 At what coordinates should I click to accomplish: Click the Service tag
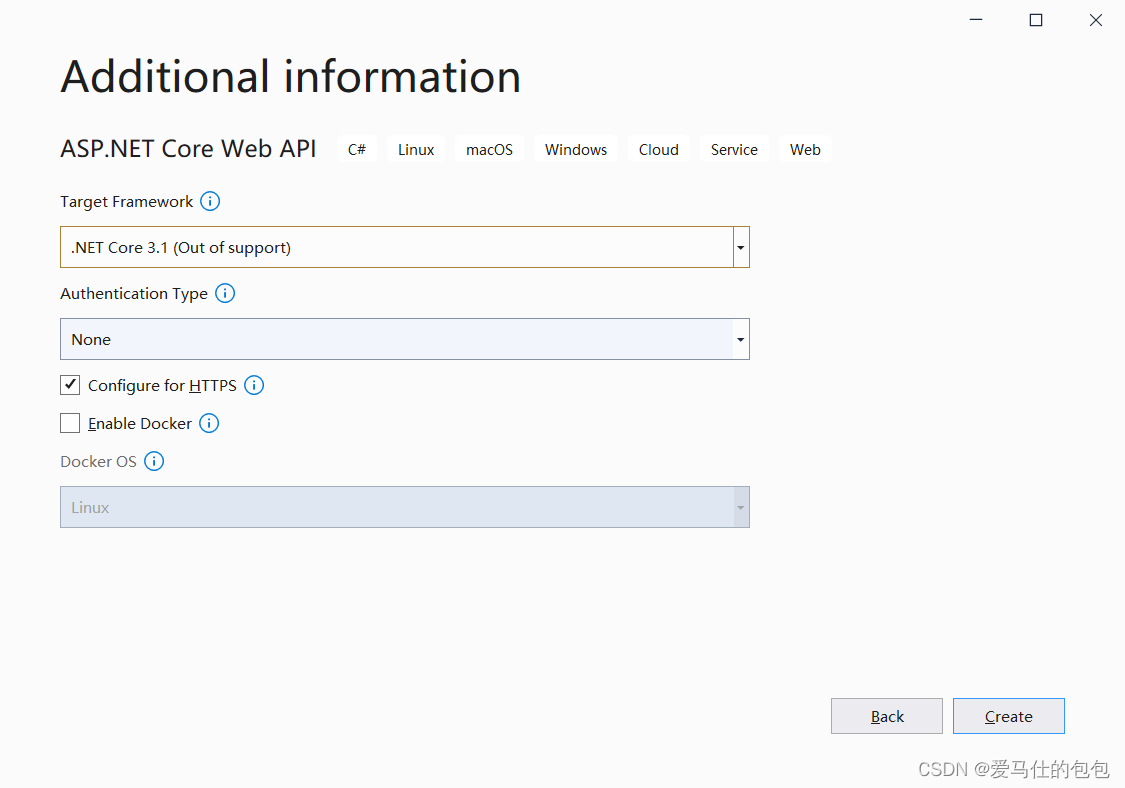pos(734,149)
